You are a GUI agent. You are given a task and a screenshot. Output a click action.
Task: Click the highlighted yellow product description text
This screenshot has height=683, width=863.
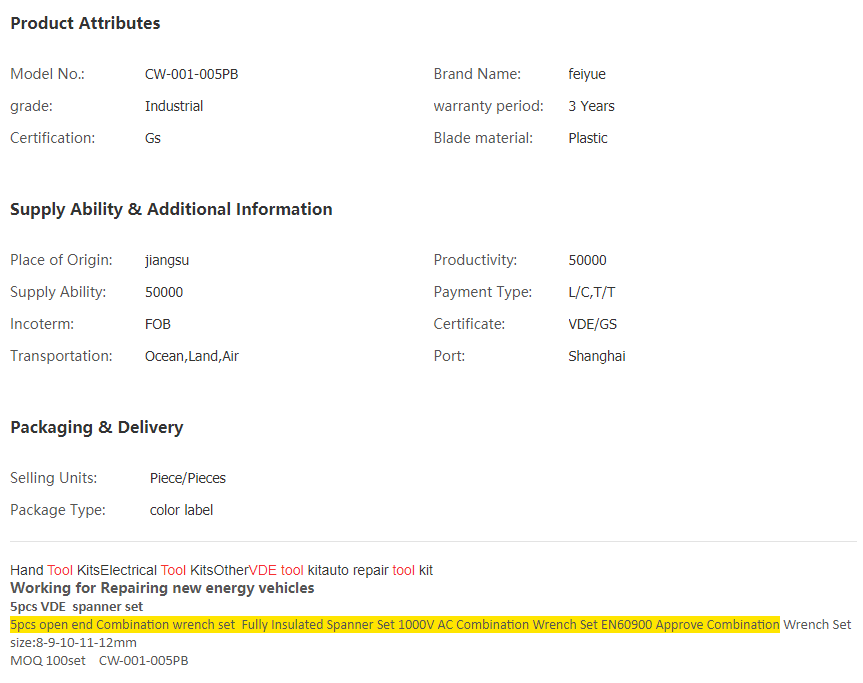point(394,624)
